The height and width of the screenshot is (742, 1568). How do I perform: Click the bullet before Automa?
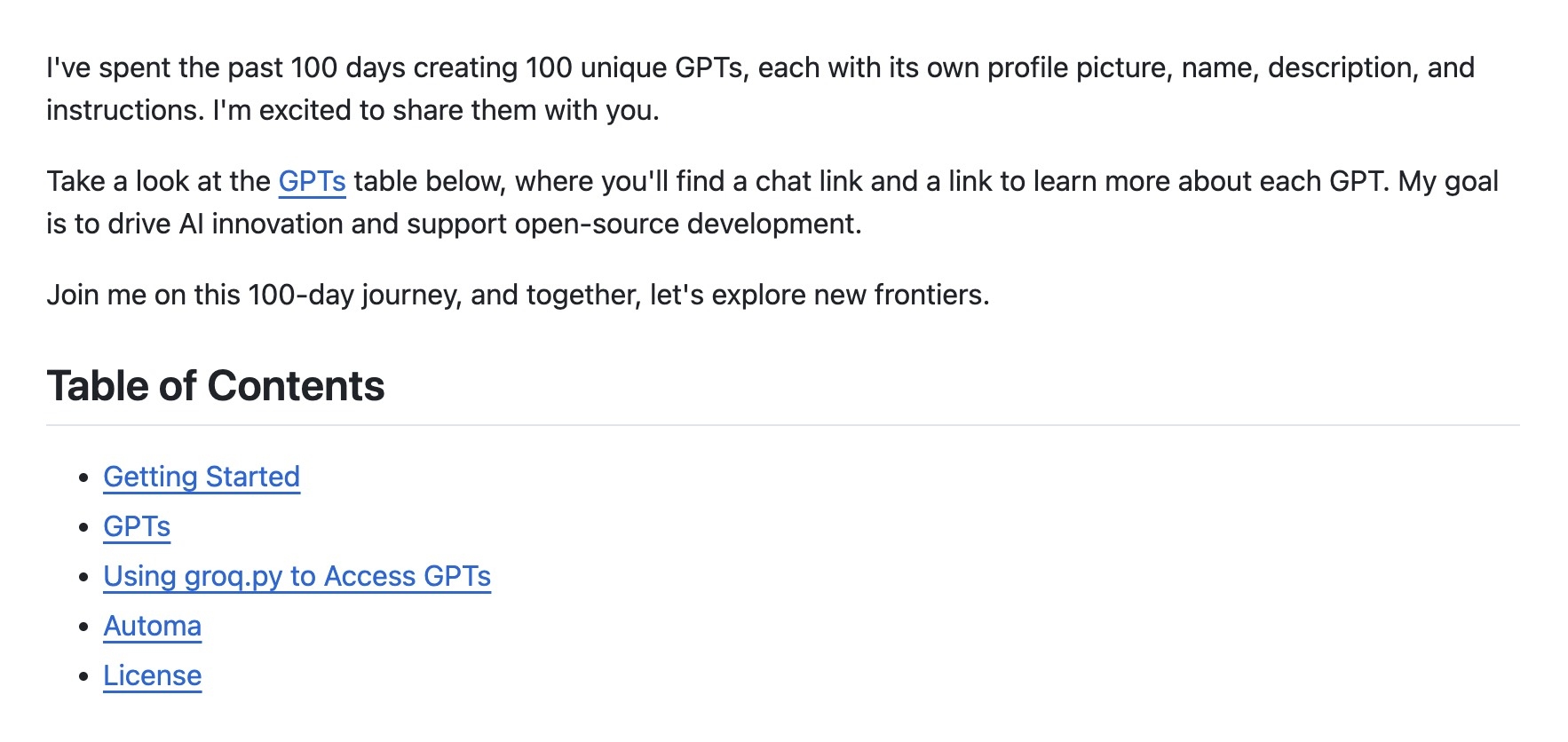pyautogui.click(x=84, y=627)
